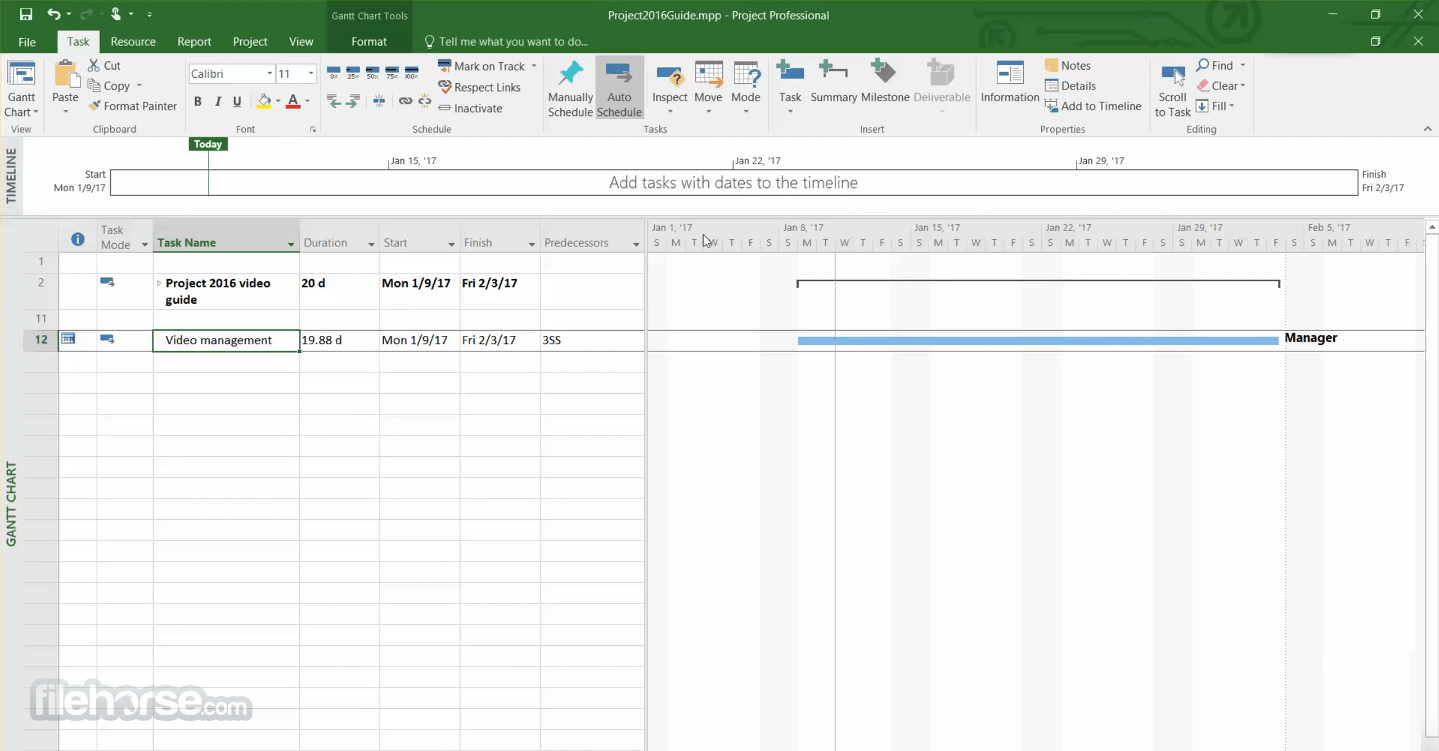Image resolution: width=1439 pixels, height=751 pixels.
Task: Expand the Project 2016 video guide summary task
Action: pyautogui.click(x=159, y=283)
